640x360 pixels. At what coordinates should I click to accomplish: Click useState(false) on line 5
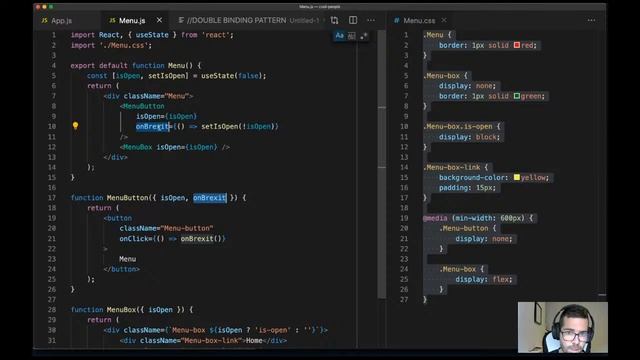(232, 76)
